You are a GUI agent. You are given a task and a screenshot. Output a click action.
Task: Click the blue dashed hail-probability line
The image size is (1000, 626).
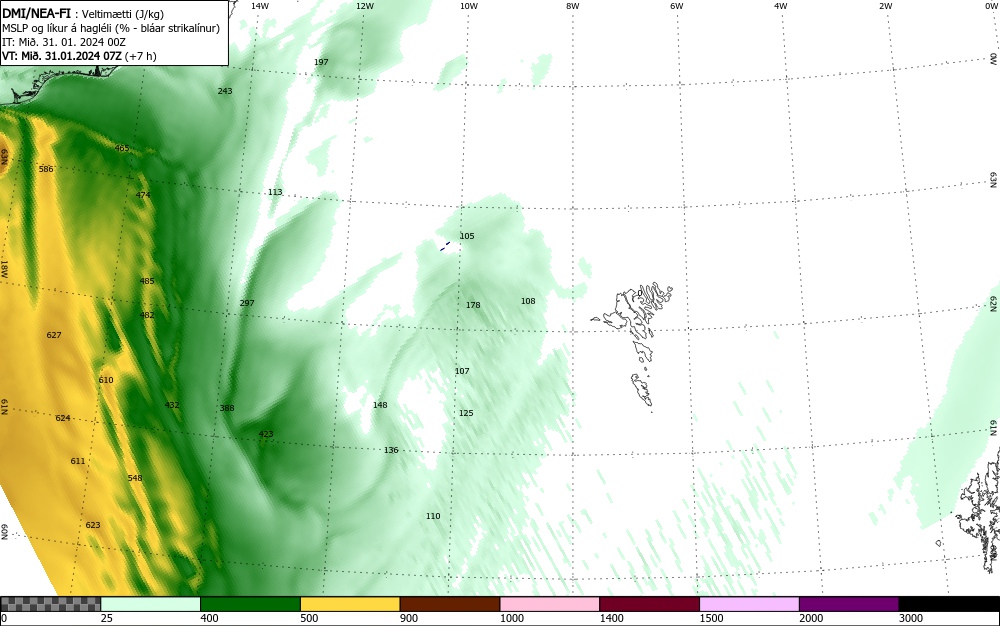tap(445, 246)
